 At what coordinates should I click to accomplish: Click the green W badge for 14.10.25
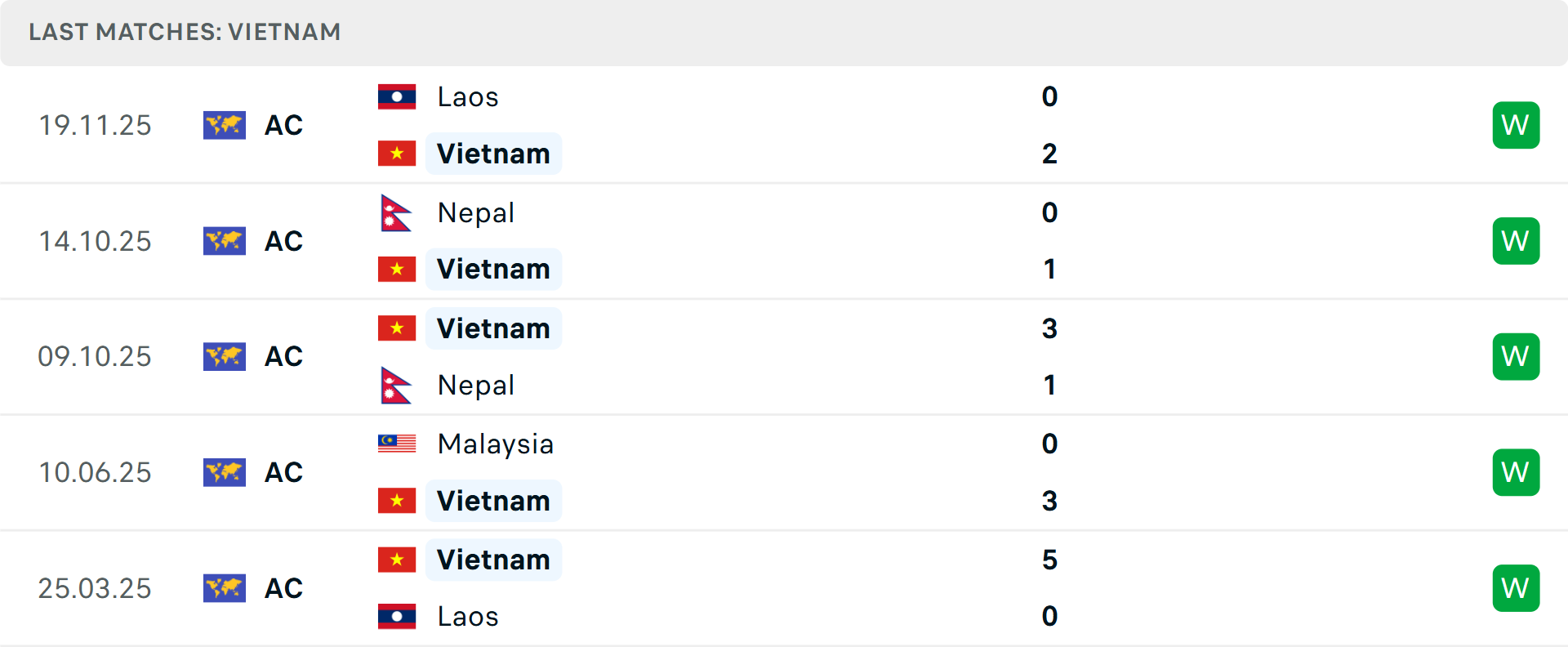point(1516,241)
